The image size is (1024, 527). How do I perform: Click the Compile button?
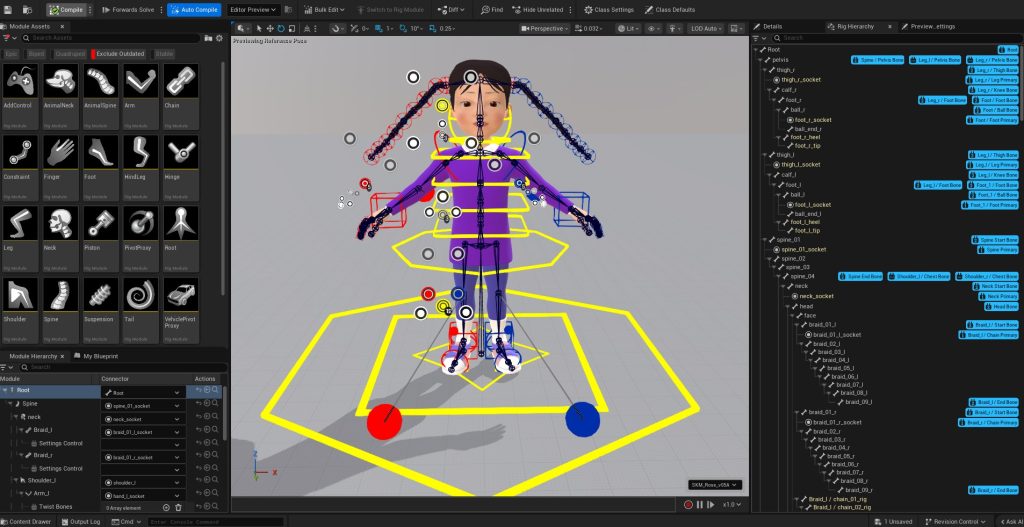tap(67, 9)
